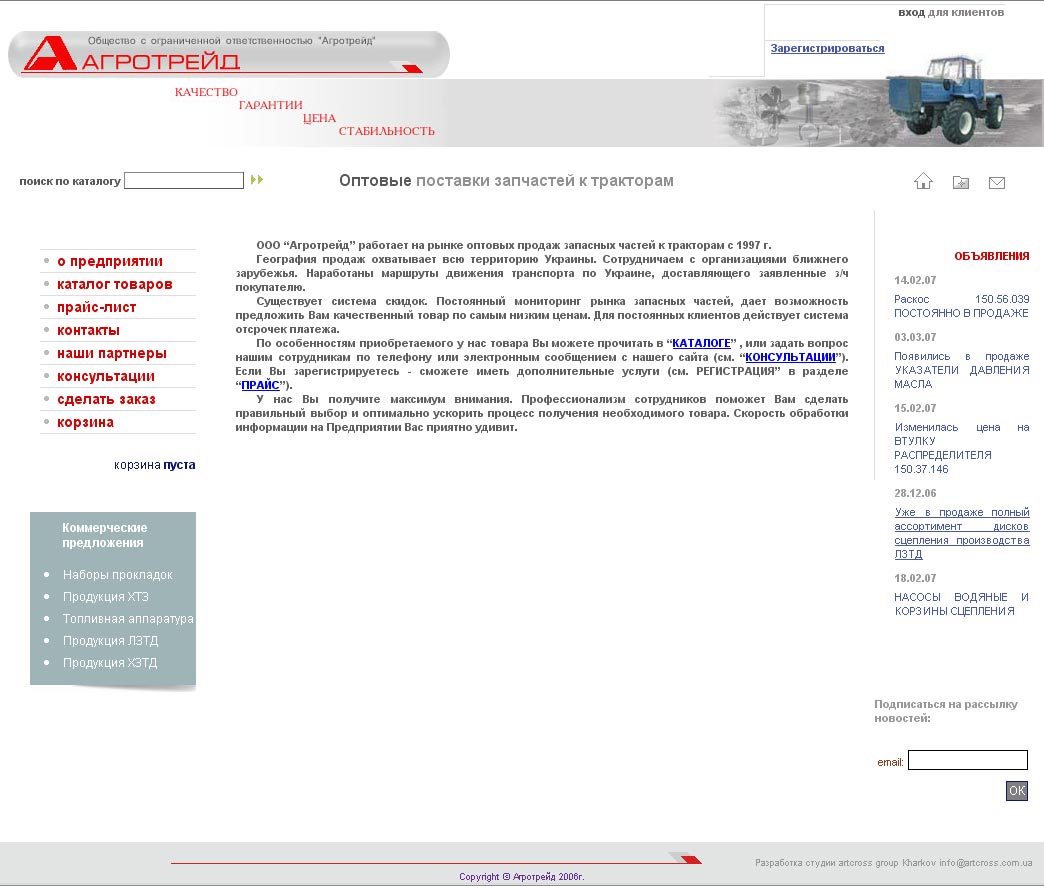Viewport: 1044px width, 886px height.
Task: Follow the 'КОНСУЛЬТАЦИИ' text link
Action: 790,357
